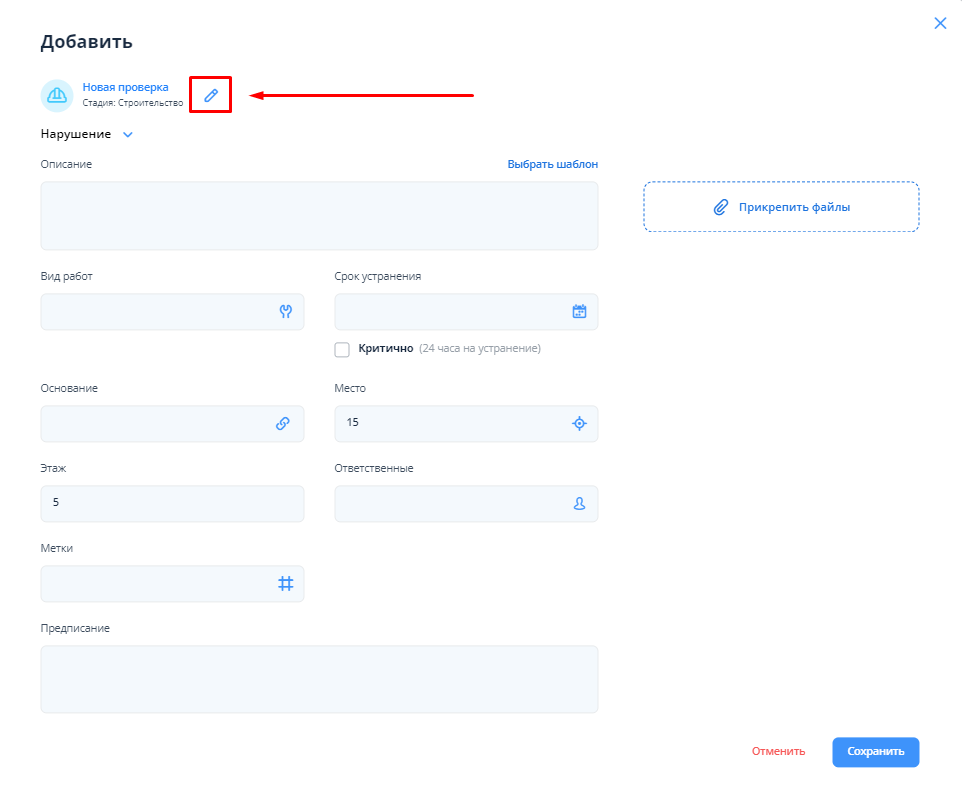Click into the Этаж input field

pos(172,504)
